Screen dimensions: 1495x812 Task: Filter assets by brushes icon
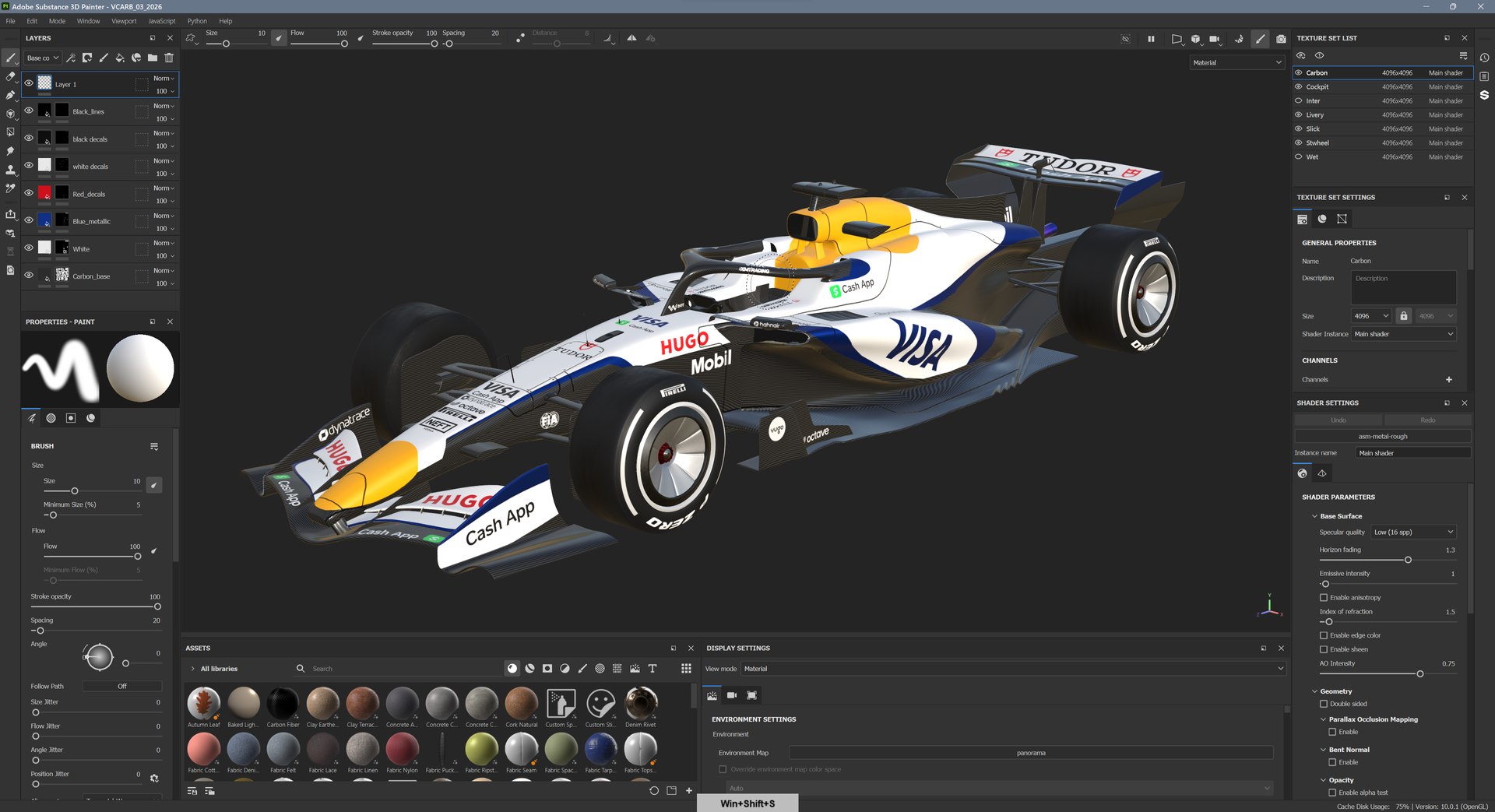coord(582,669)
